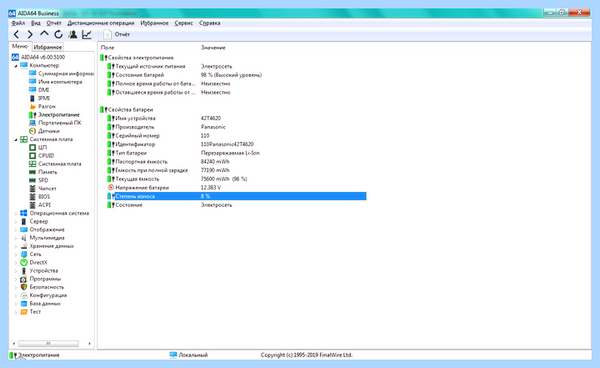Select the Устройства icon item
Image resolution: width=600 pixels, height=368 pixels.
[39, 271]
